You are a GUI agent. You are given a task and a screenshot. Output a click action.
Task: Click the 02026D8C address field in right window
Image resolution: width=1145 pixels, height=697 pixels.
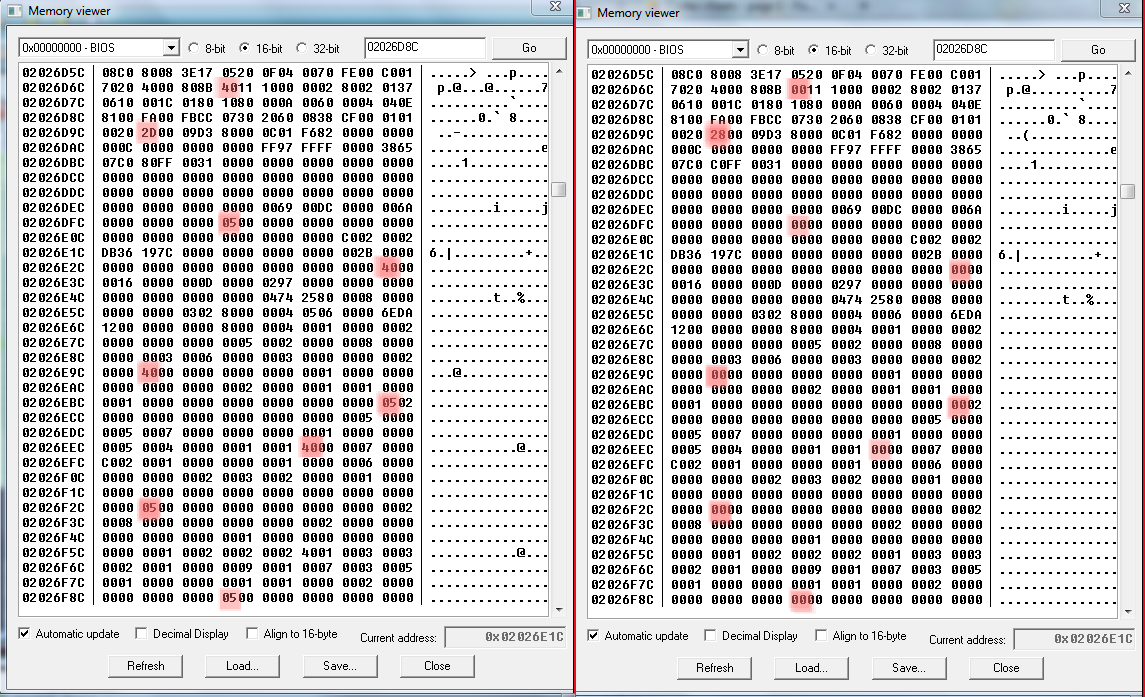994,50
